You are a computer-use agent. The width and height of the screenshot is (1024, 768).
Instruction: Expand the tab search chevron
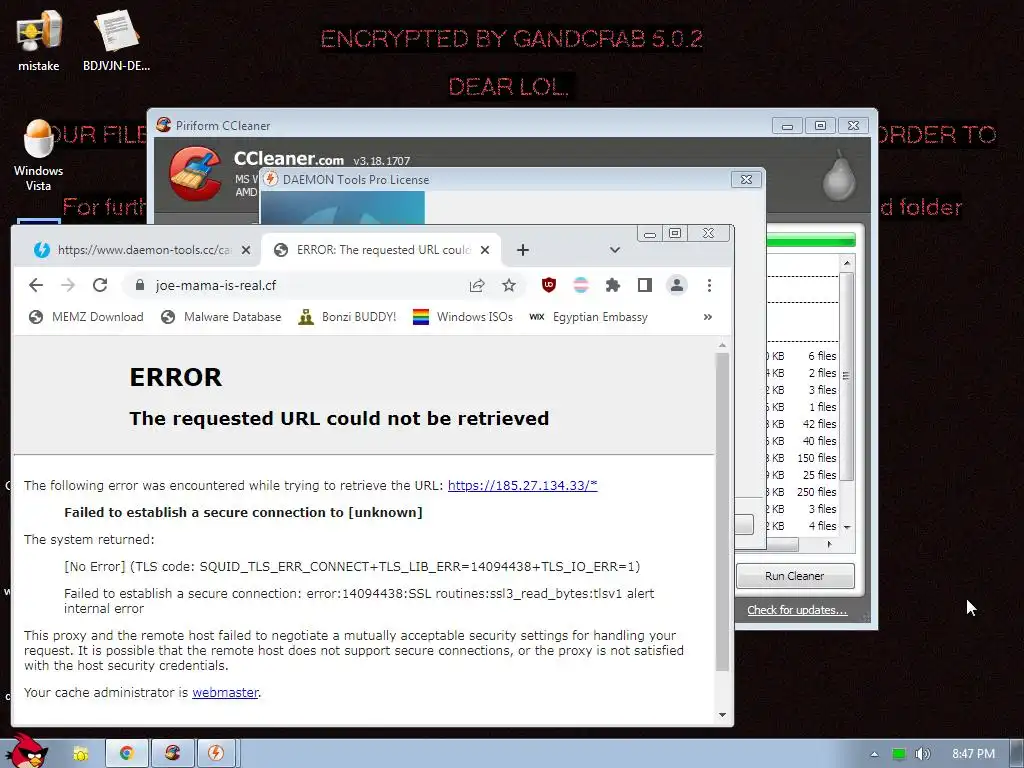(615, 250)
